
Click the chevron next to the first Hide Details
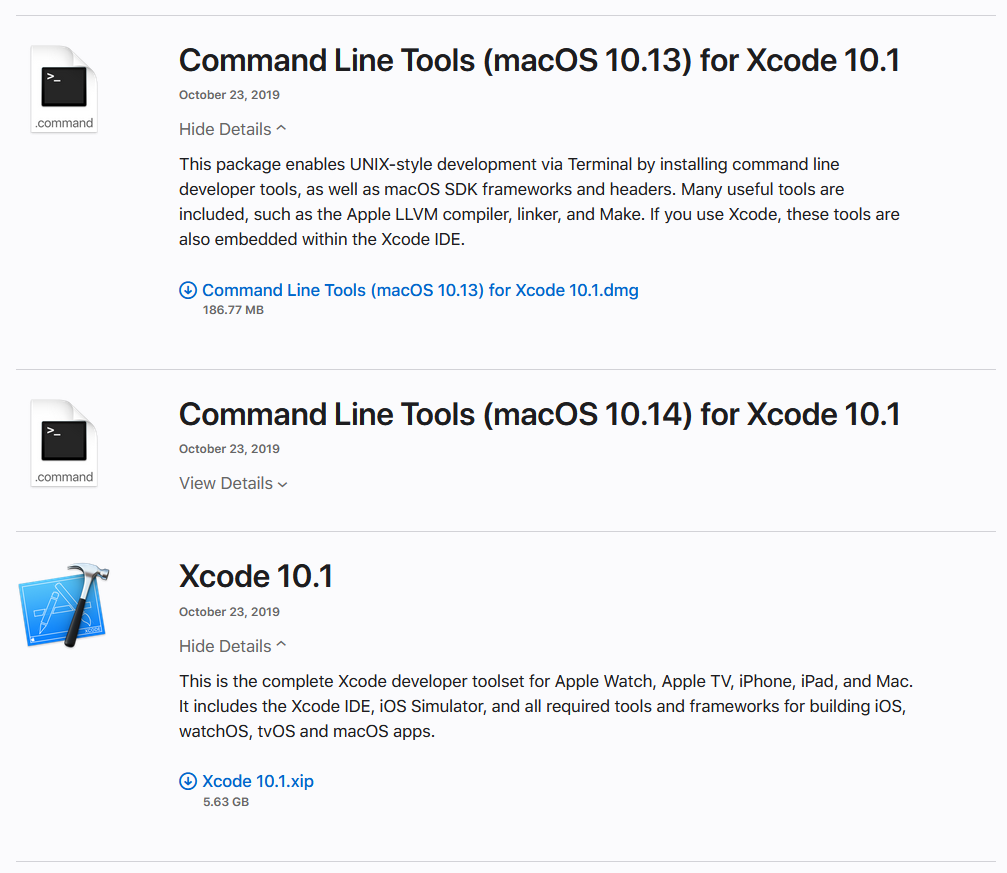(x=278, y=127)
